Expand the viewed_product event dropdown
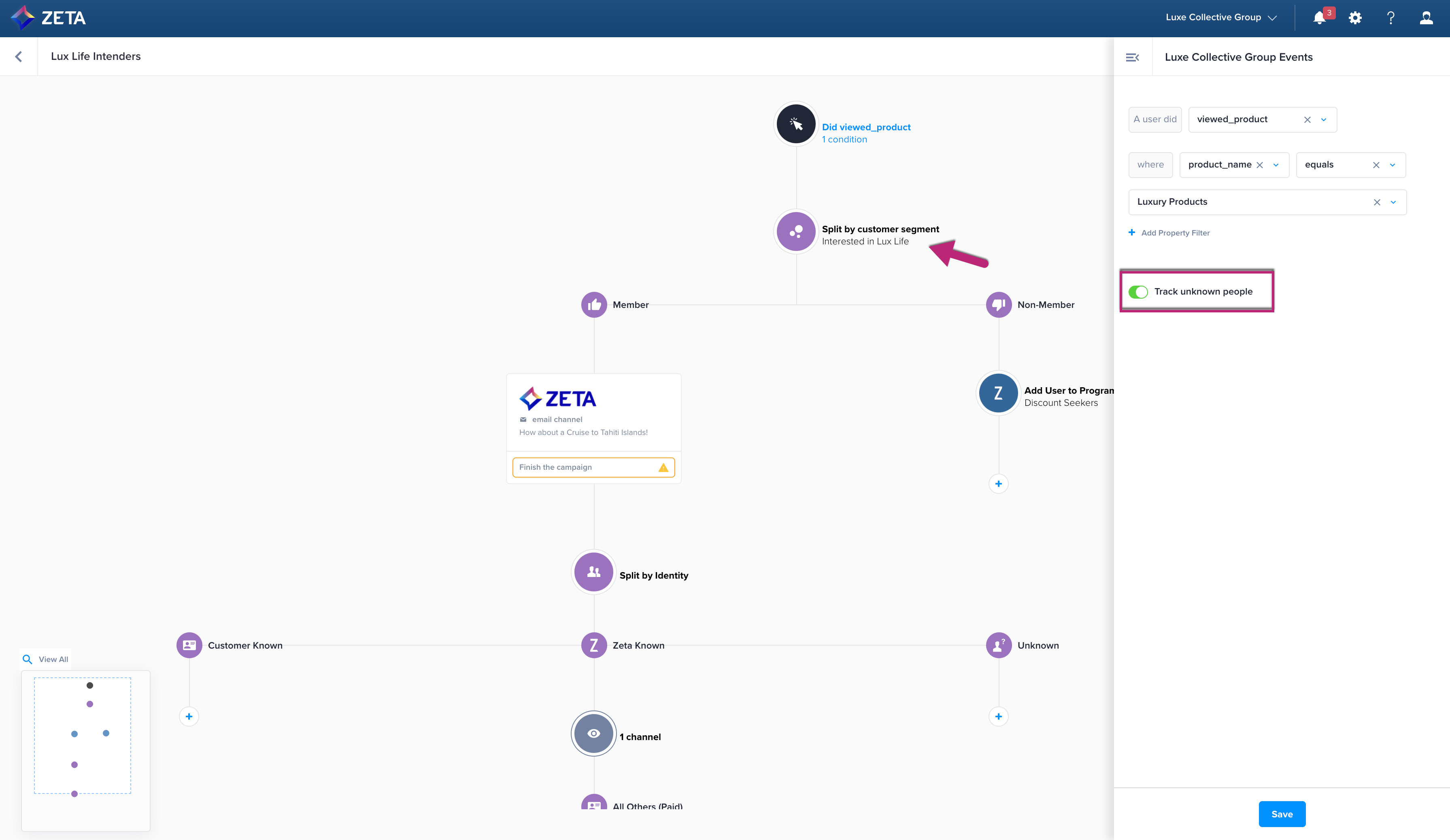 [x=1323, y=120]
